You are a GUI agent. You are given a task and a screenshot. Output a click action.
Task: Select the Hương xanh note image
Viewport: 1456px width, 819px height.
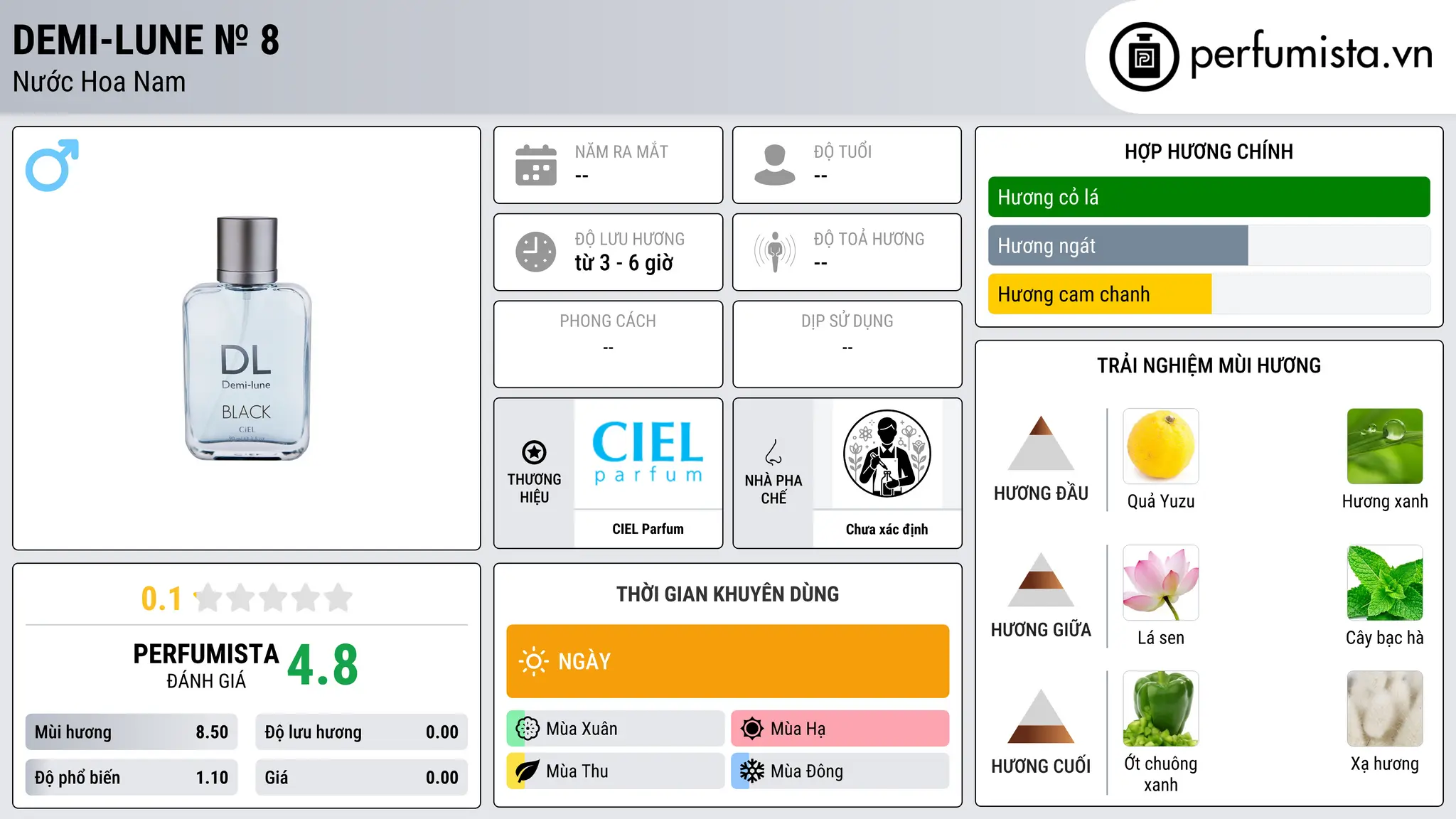coord(1385,446)
